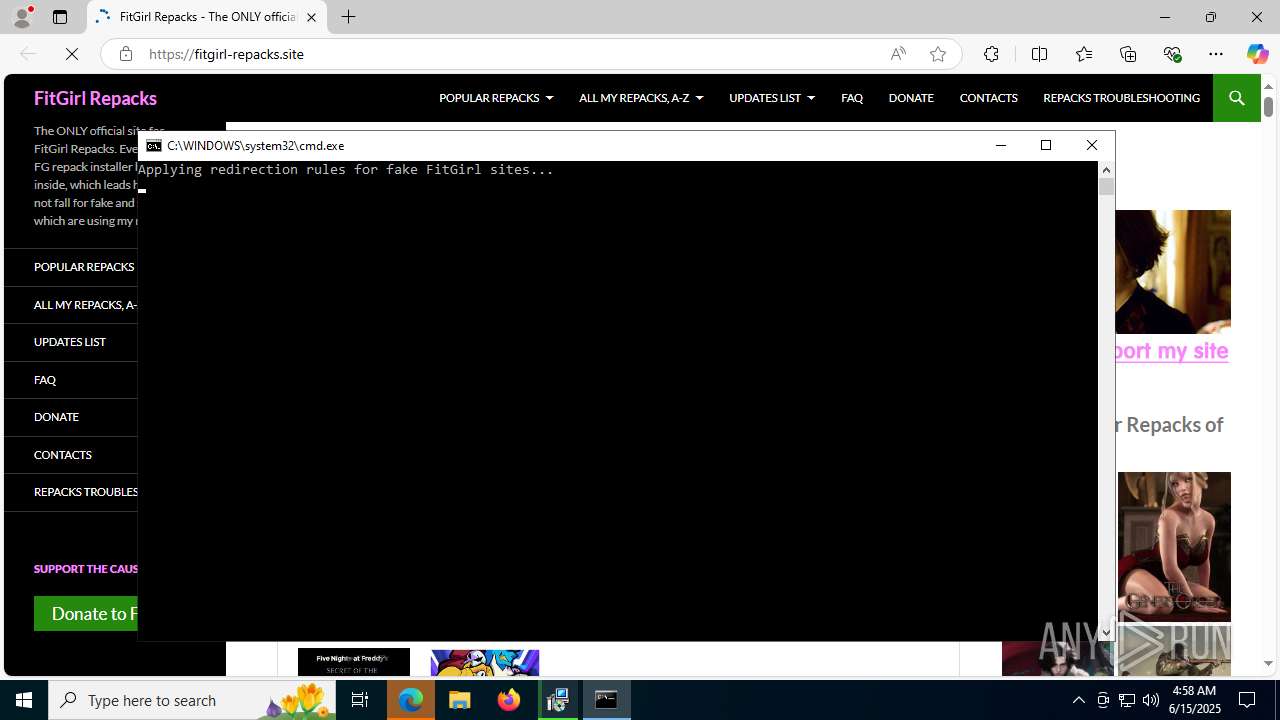This screenshot has width=1280, height=720.
Task: Click the blonde character game cover thumbnail
Action: (x=1174, y=547)
